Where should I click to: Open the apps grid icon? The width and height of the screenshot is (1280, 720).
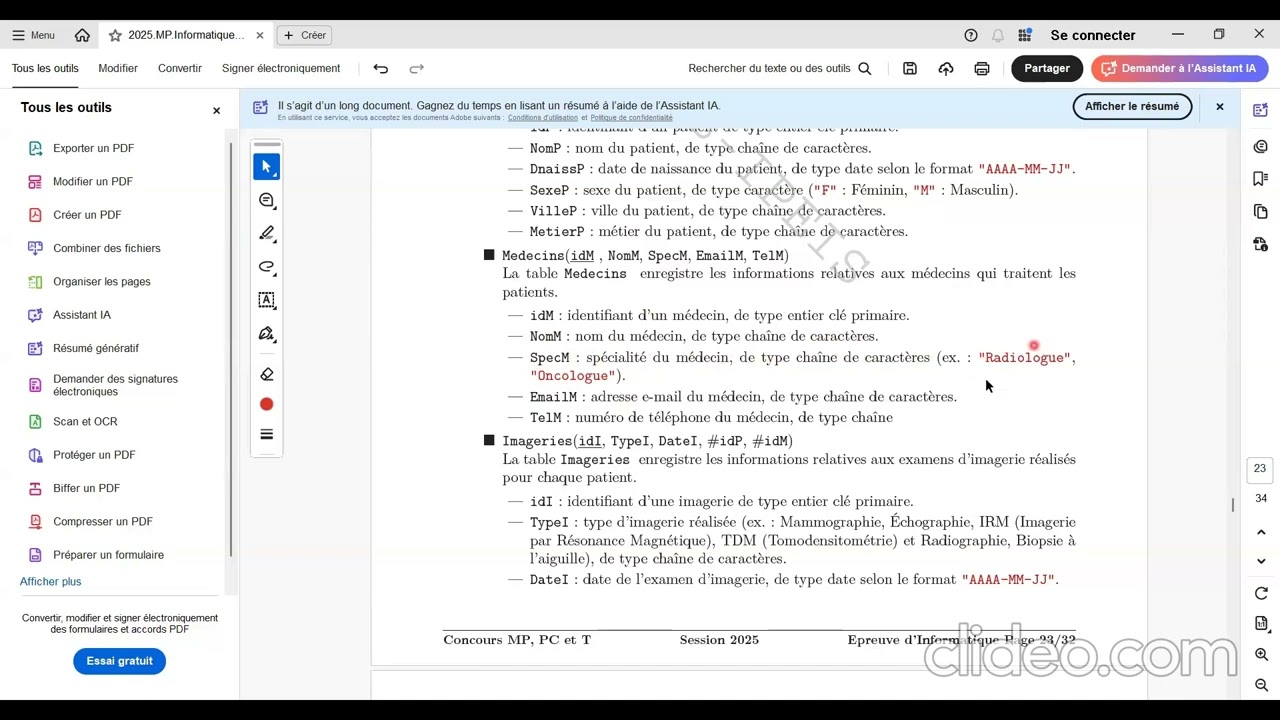point(1025,35)
